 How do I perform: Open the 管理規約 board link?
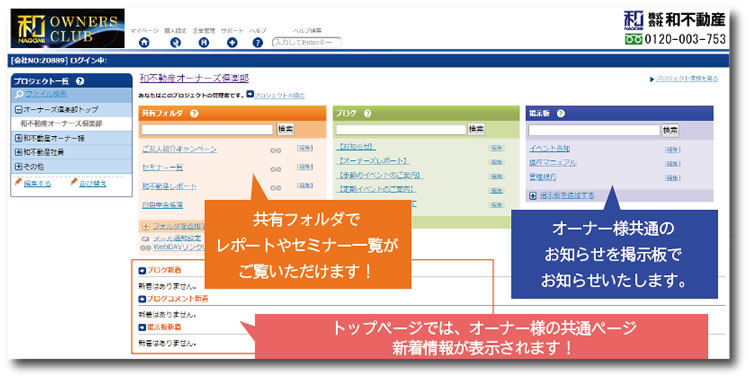click(x=543, y=177)
